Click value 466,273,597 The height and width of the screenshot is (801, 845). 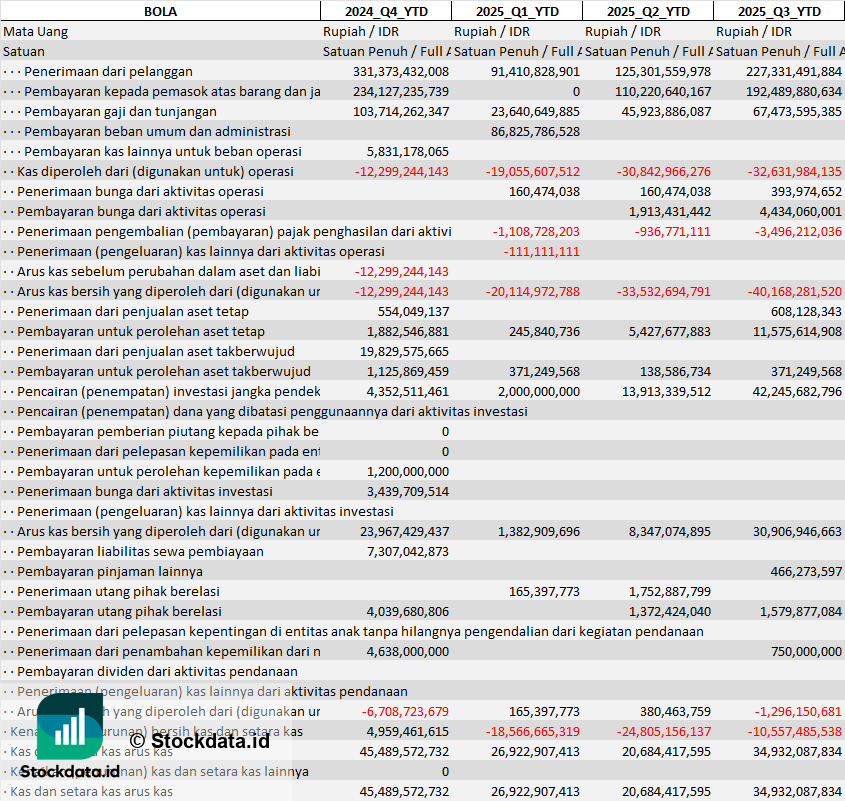click(x=806, y=571)
